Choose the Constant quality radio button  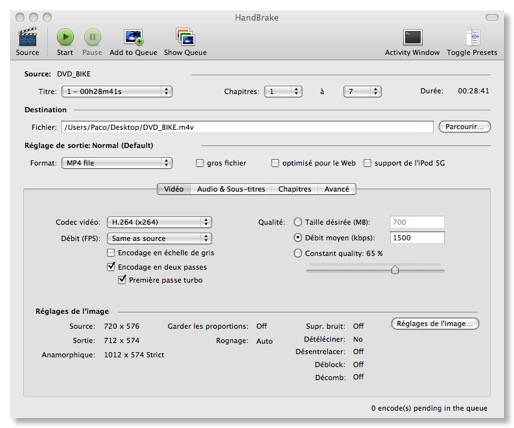(298, 253)
